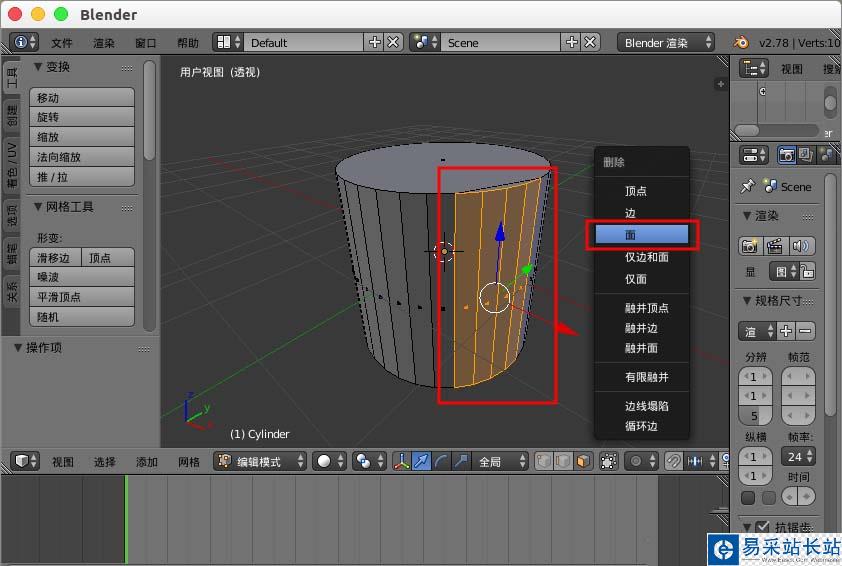Toggle limit selection to visible
The width and height of the screenshot is (842, 566).
[608, 461]
